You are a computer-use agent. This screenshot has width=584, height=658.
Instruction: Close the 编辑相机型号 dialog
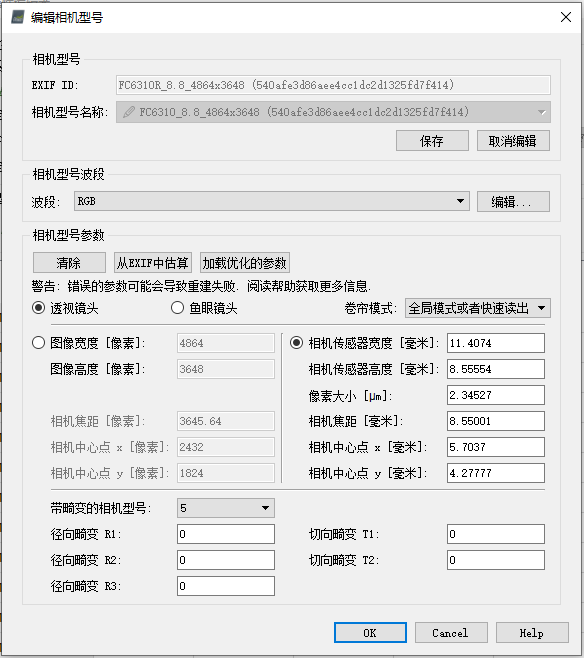point(566,17)
